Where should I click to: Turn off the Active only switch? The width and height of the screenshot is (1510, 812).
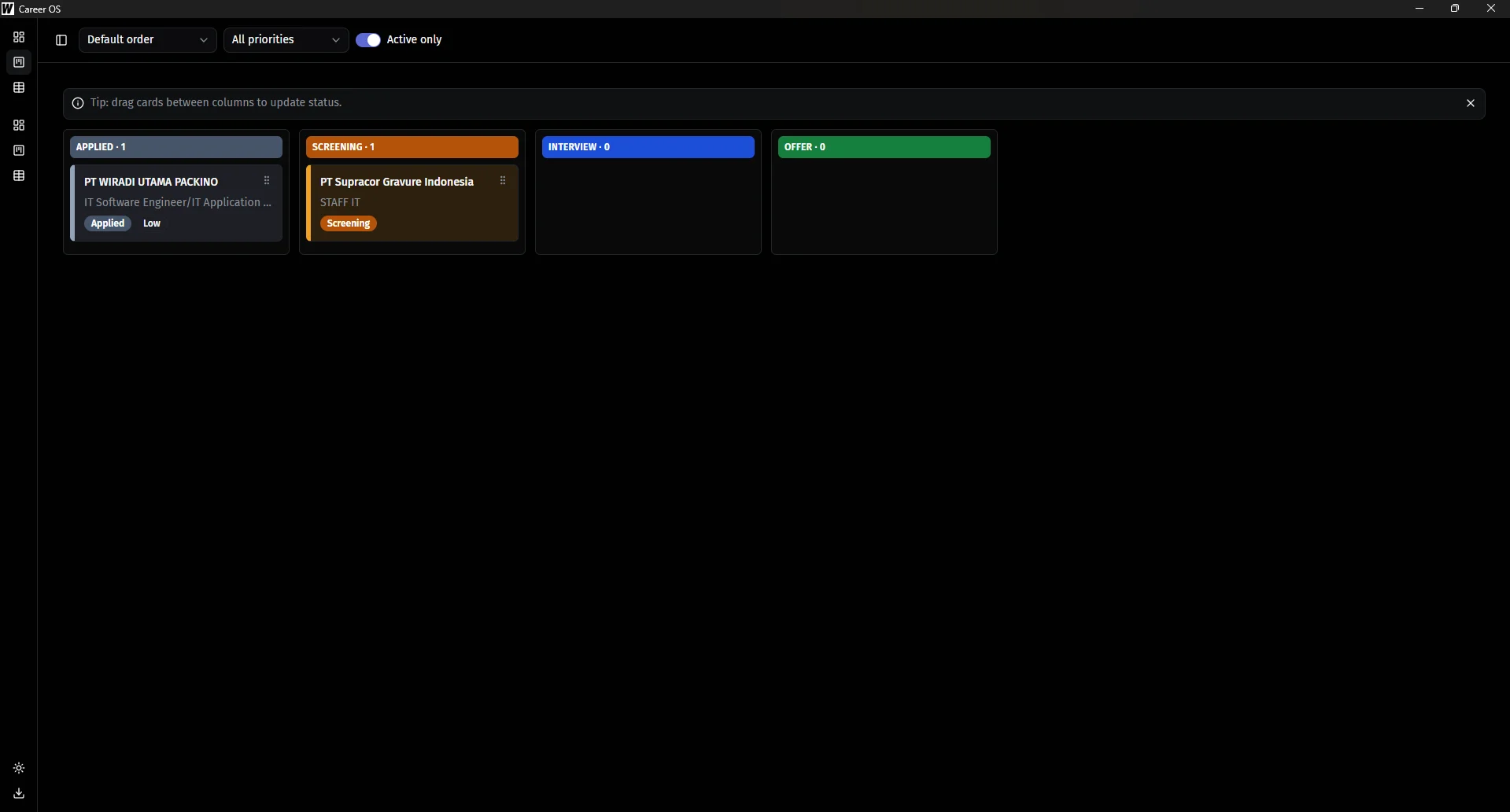[368, 40]
